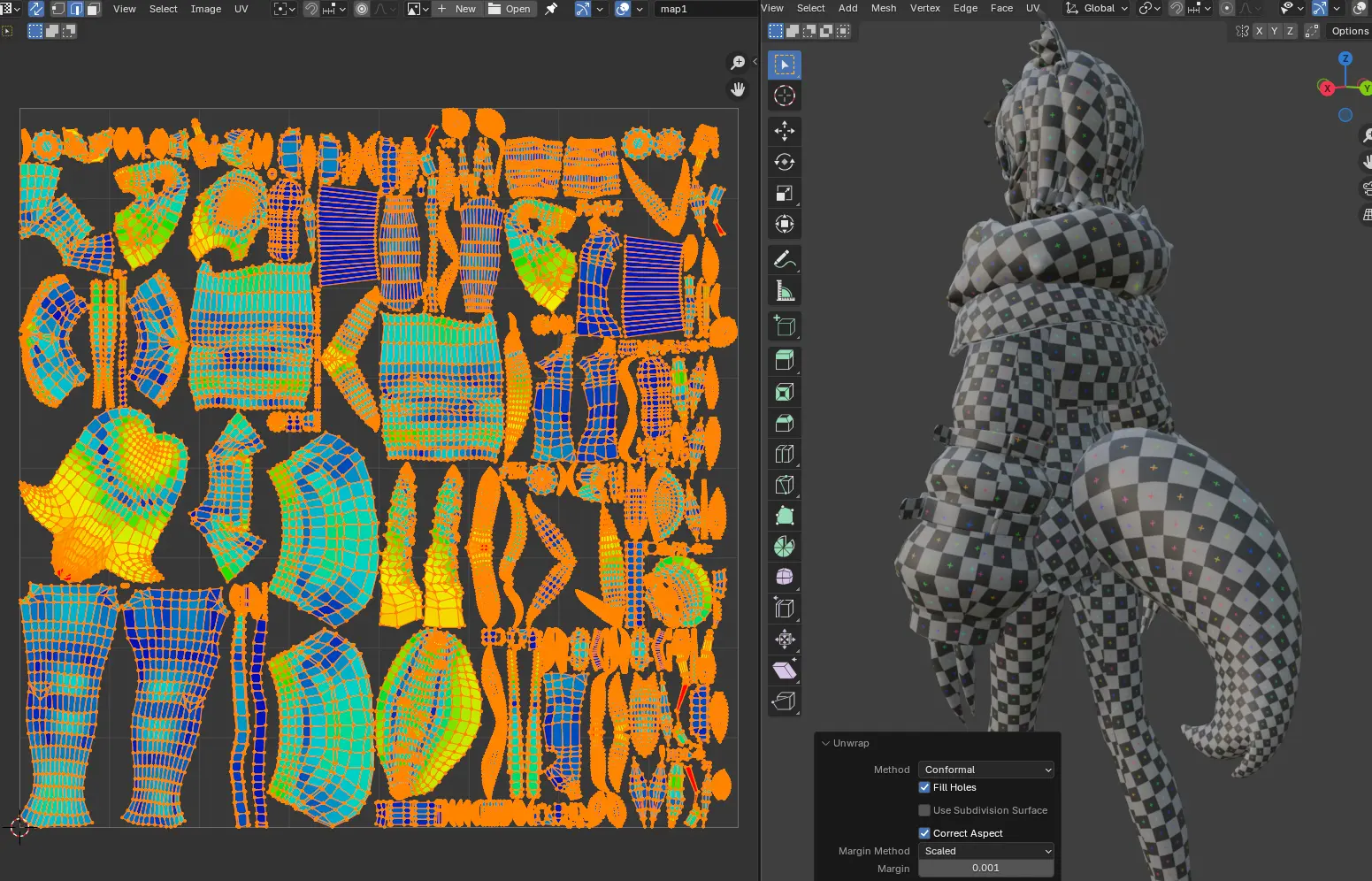
Task: Toggle UV sync selection button
Action: pos(36,9)
